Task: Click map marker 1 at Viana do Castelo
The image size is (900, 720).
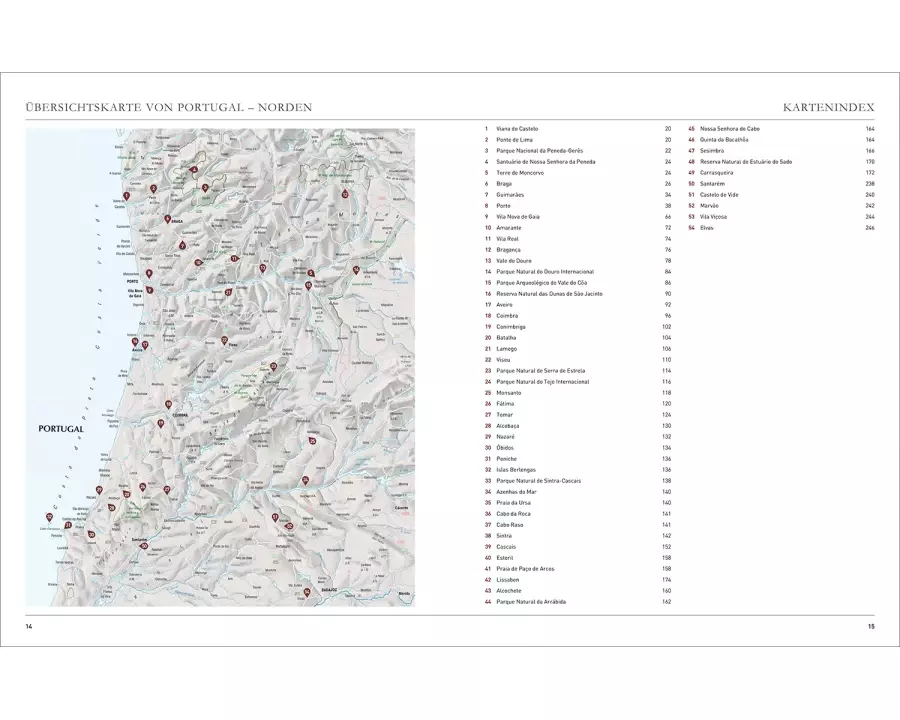Action: (x=126, y=197)
